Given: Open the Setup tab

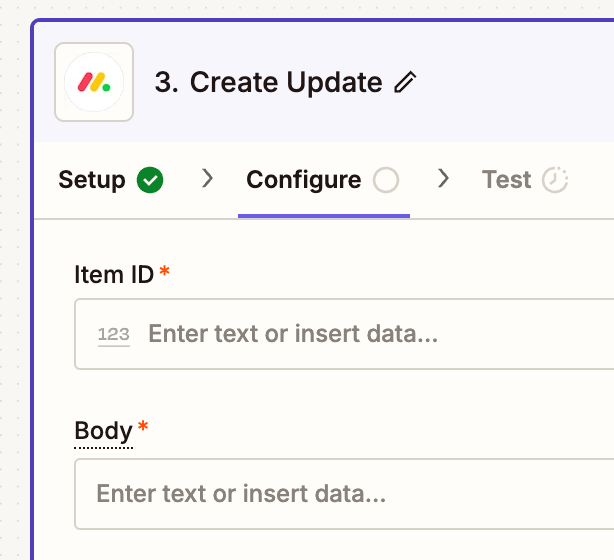Looking at the screenshot, I should 111,180.
